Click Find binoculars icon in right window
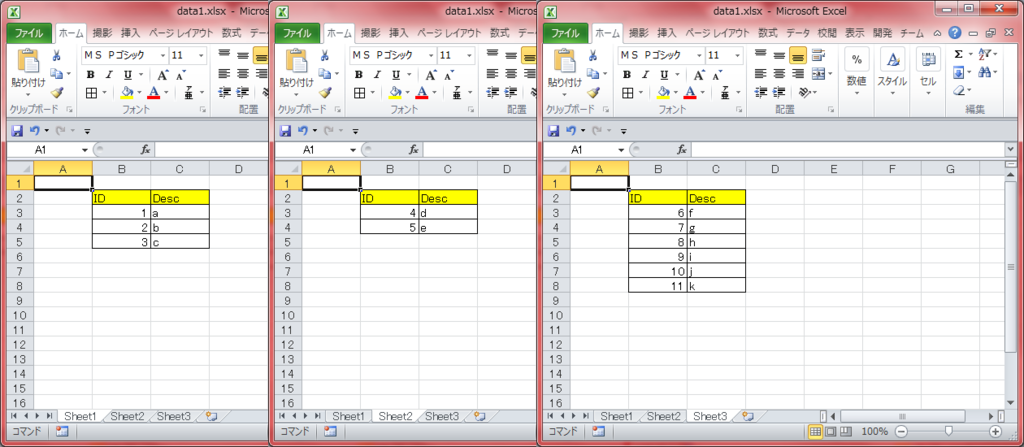The height and width of the screenshot is (447, 1024). (x=984, y=72)
